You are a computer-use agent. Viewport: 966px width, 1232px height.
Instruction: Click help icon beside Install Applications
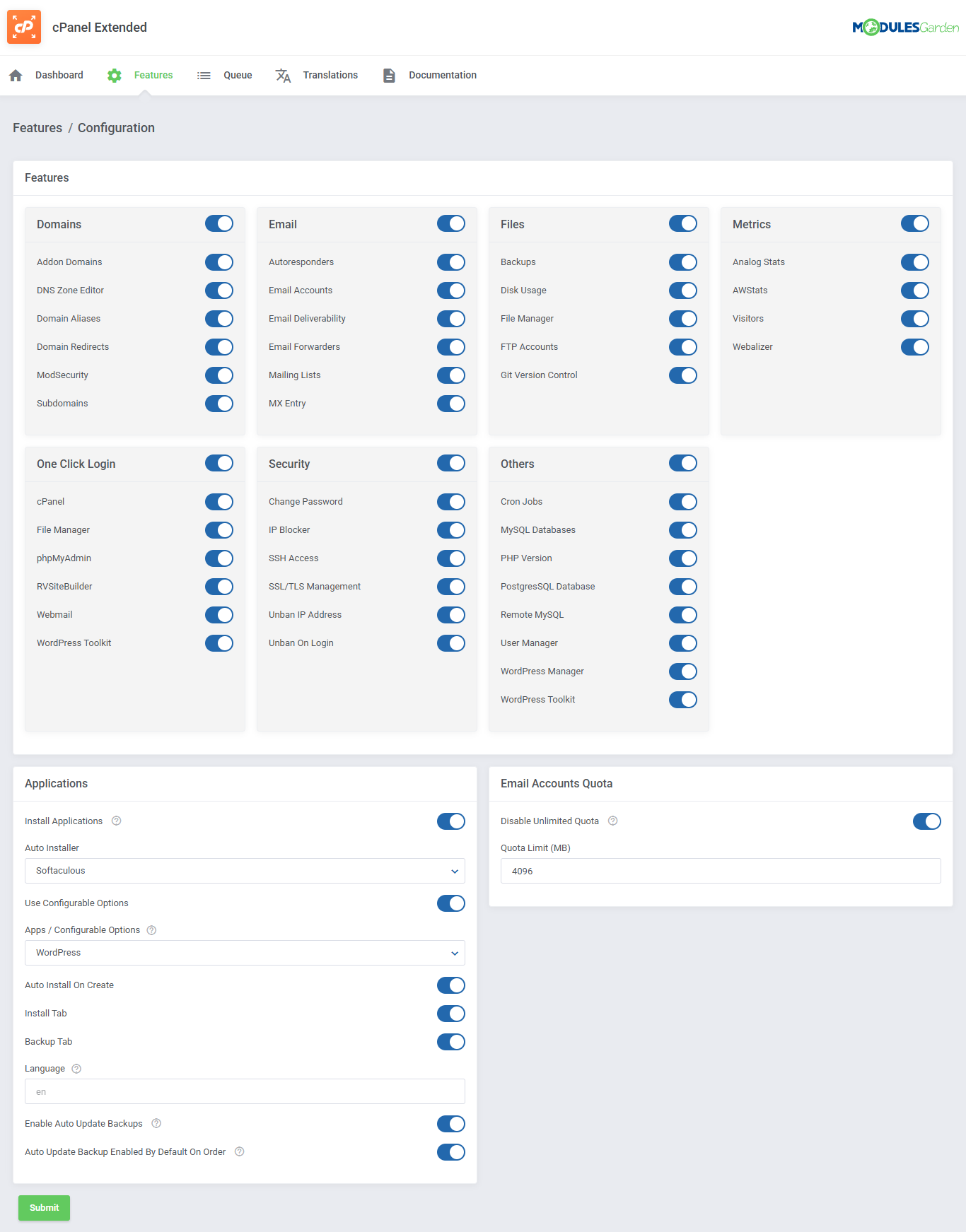117,821
